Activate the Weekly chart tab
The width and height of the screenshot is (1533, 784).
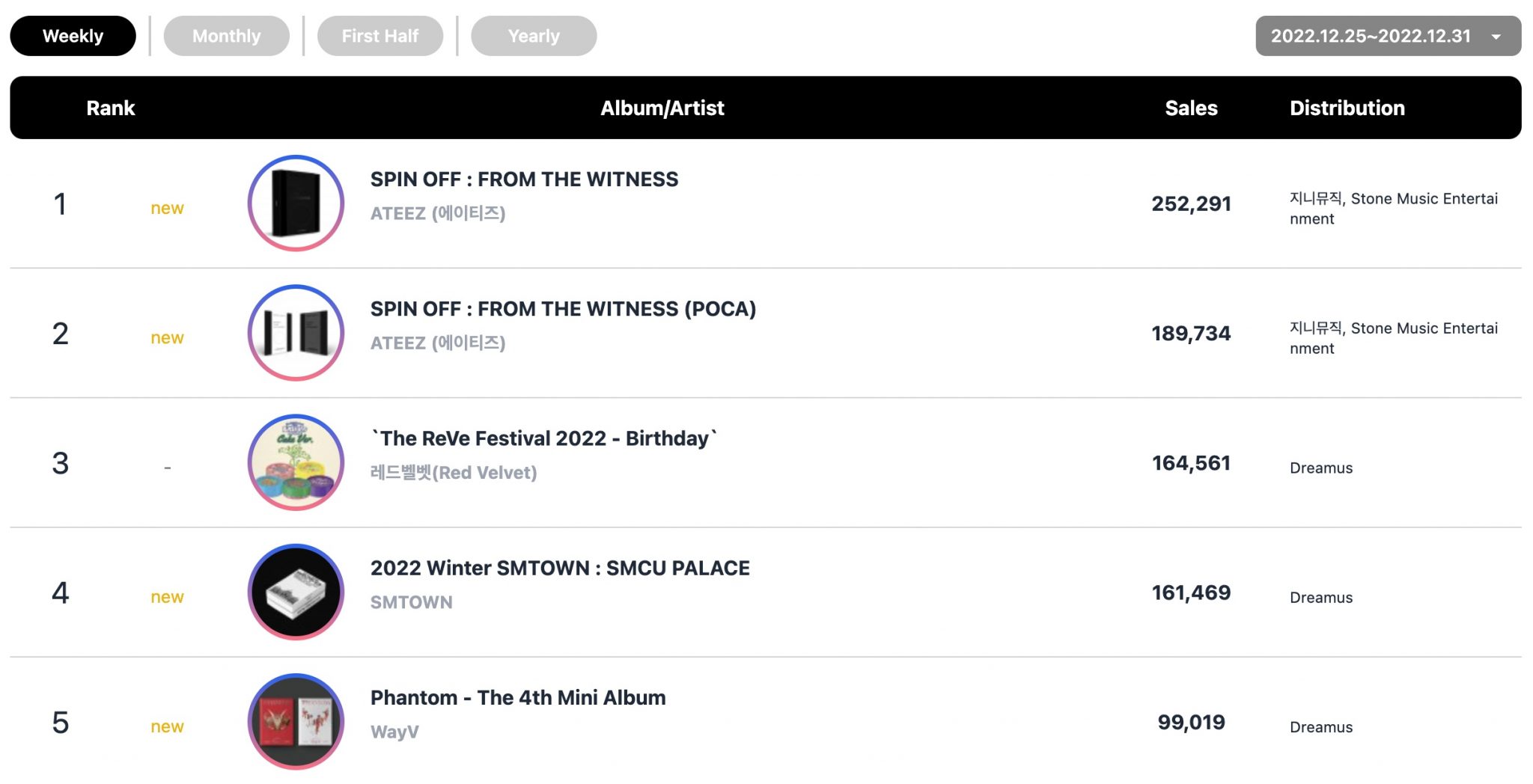pos(73,35)
